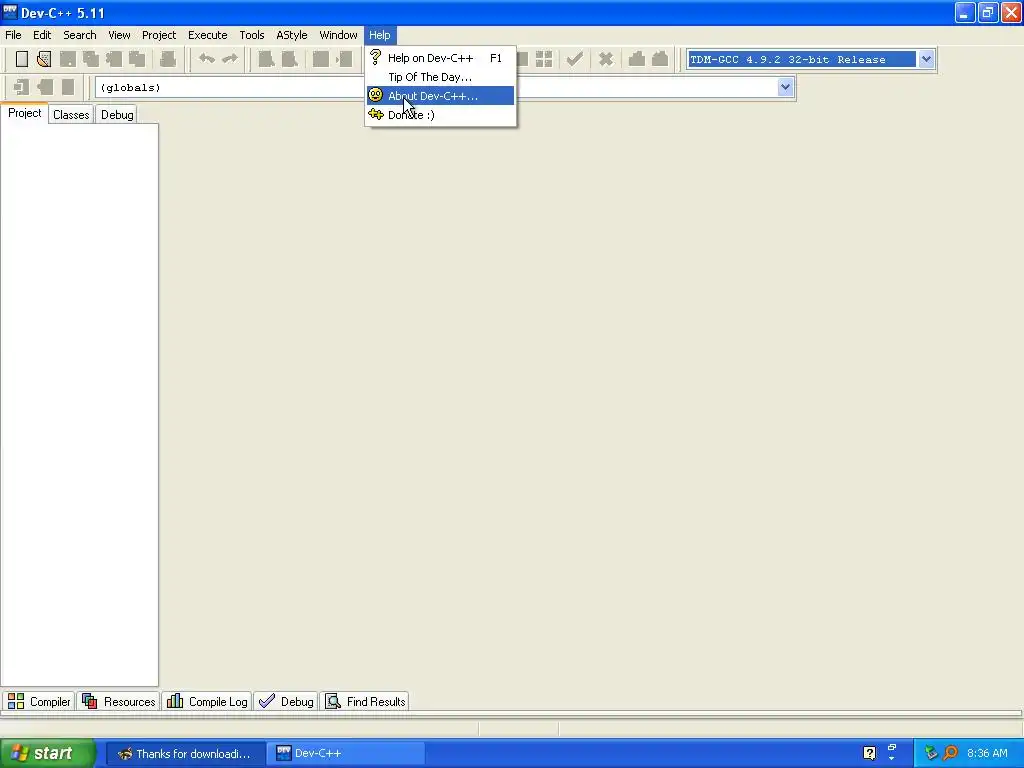Click the Close All toolbar icon
The image size is (1024, 768).
[x=137, y=59]
